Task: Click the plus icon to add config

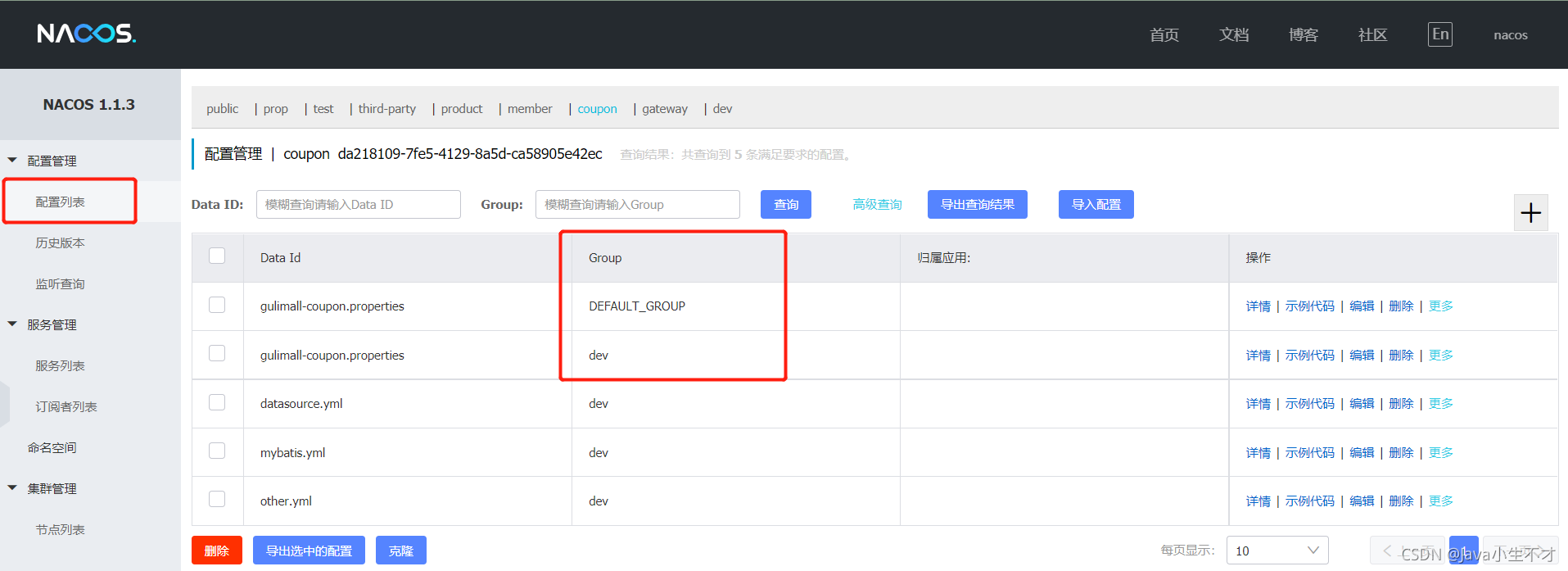Action: [x=1530, y=213]
